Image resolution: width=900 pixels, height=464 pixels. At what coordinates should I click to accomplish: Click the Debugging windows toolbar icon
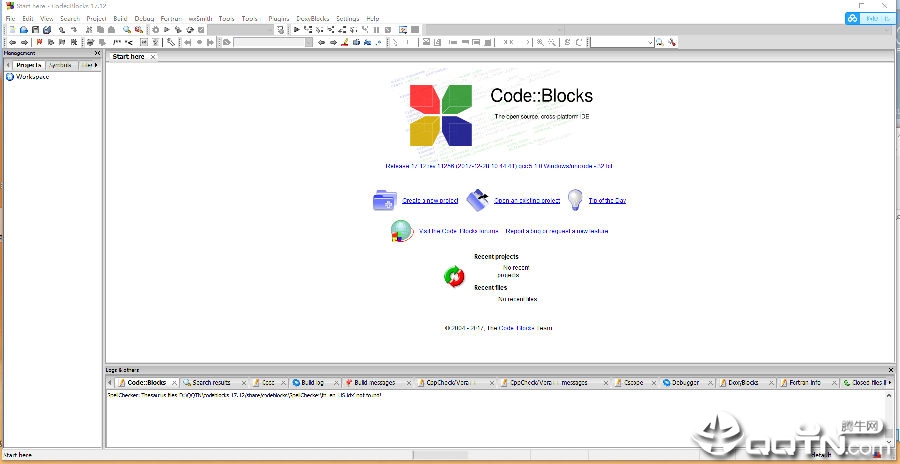click(x=403, y=30)
